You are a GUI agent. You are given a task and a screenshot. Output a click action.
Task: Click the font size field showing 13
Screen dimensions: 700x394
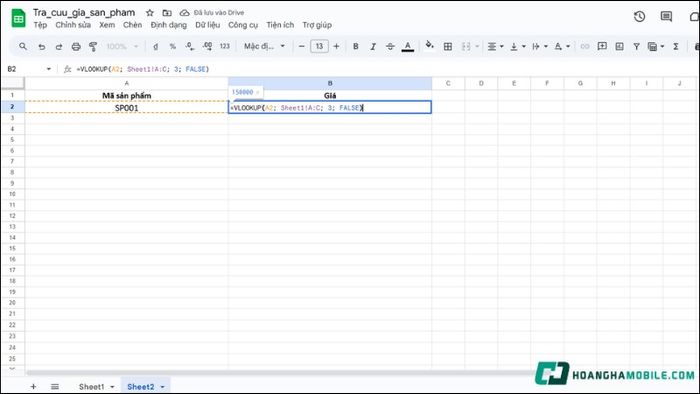pos(319,46)
